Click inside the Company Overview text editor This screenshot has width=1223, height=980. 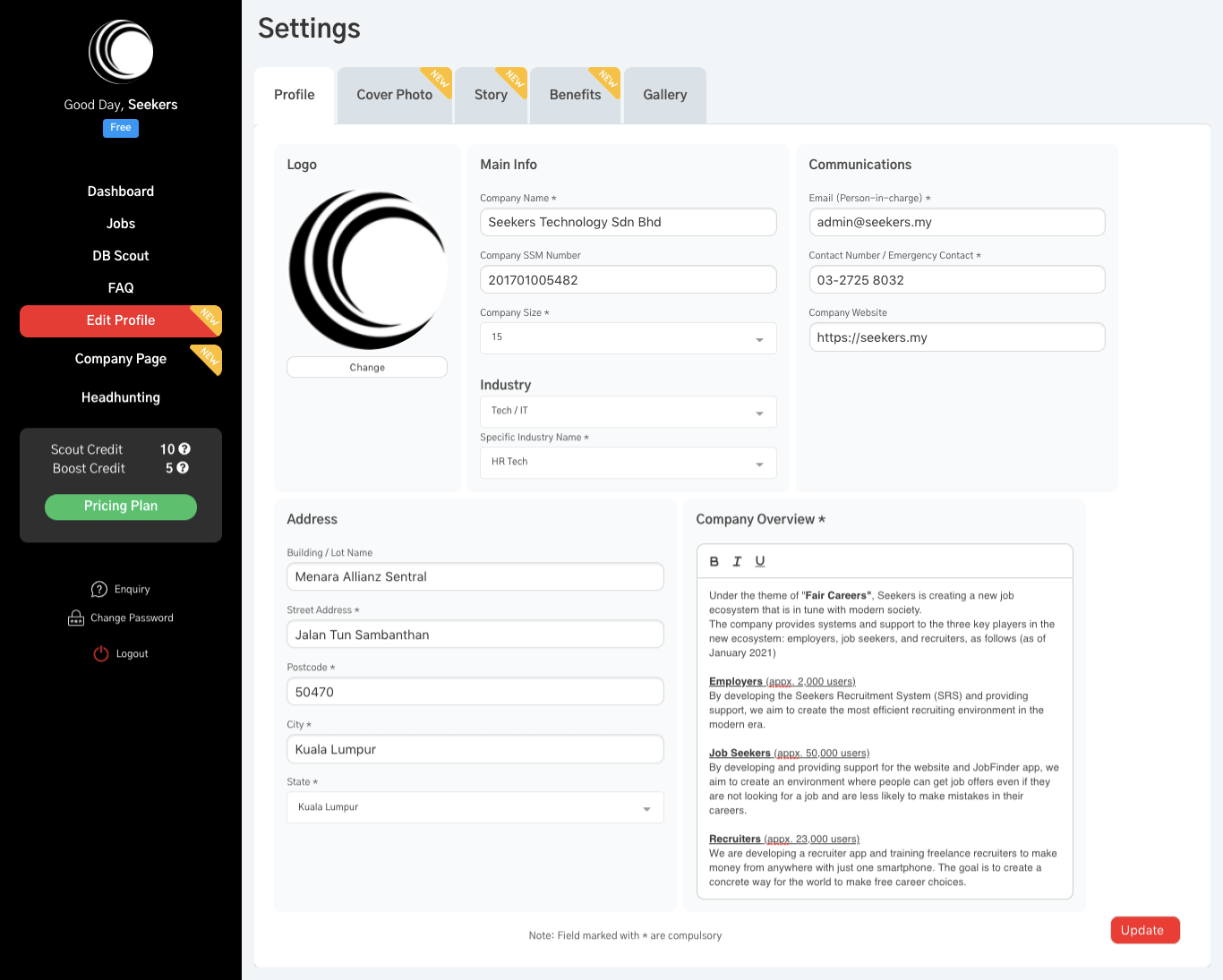coord(885,738)
